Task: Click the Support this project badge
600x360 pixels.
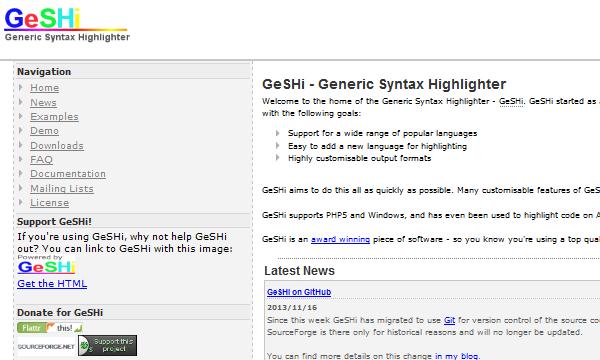Action: coord(108,345)
